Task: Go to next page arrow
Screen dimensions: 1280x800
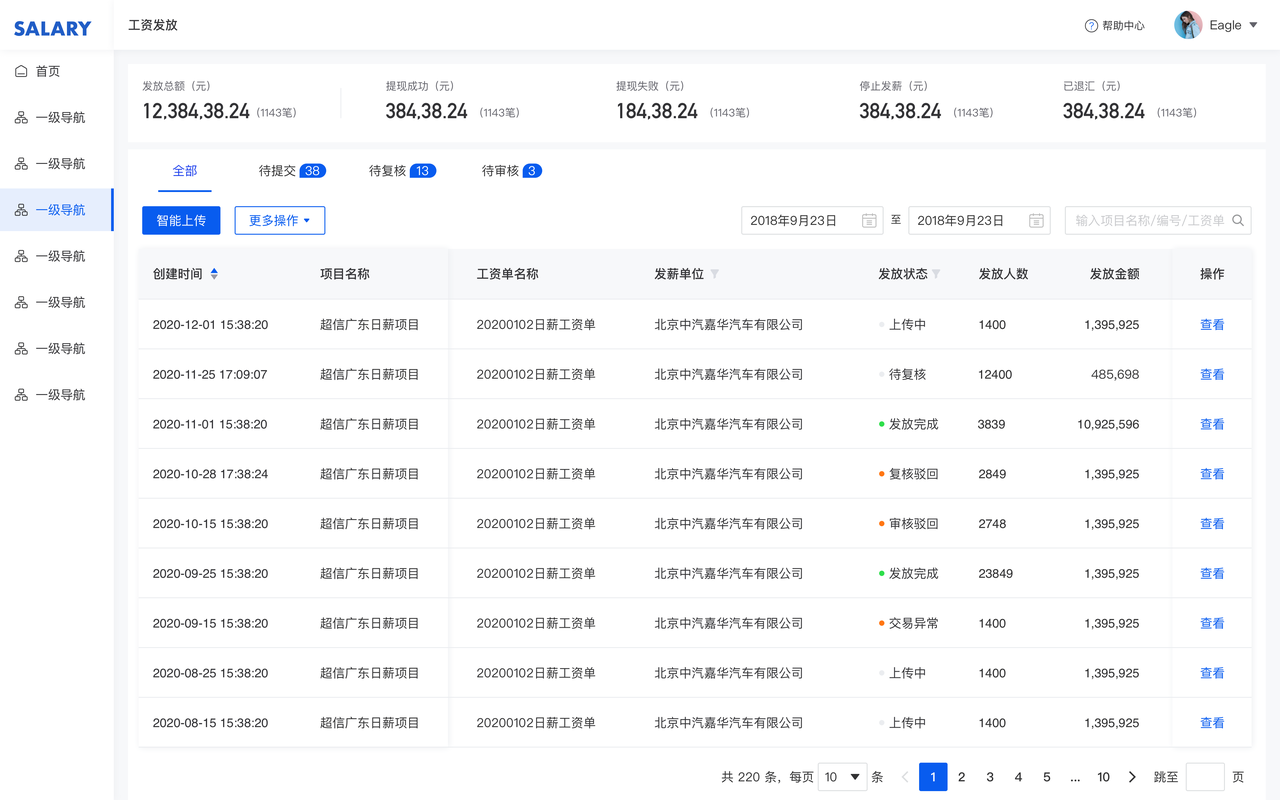Action: [1132, 777]
